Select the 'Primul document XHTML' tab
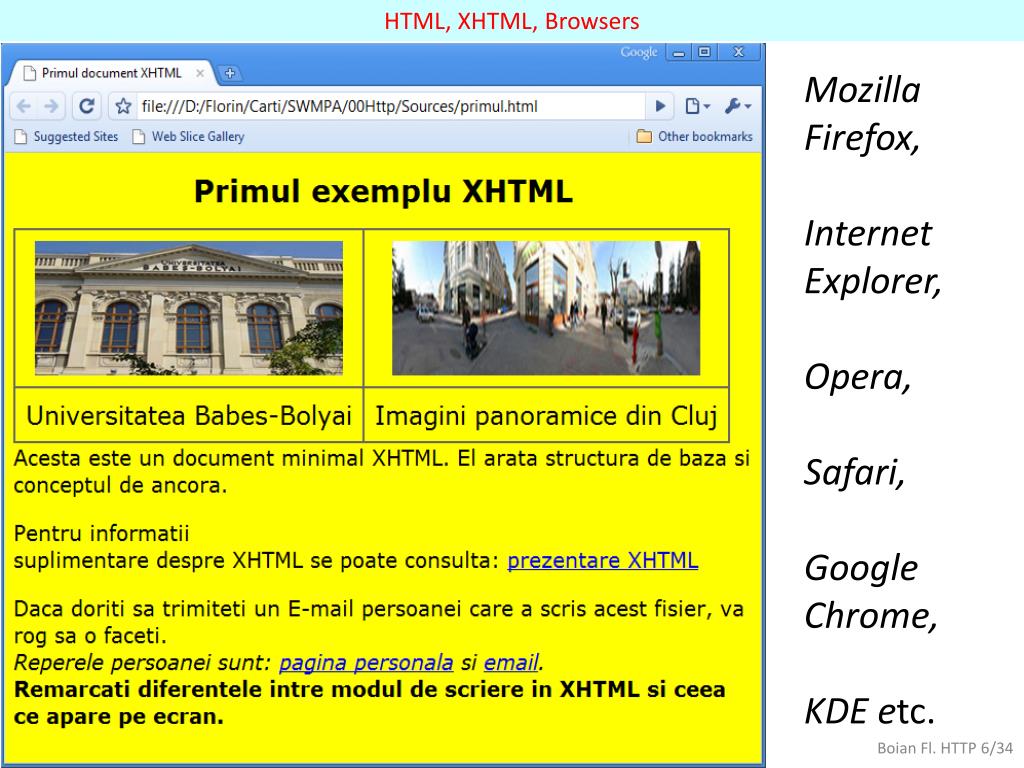This screenshot has height=768, width=1024. [x=111, y=73]
